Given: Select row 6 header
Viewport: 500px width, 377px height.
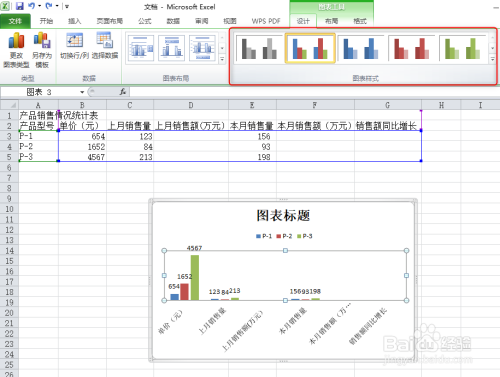Looking at the screenshot, I should click(x=9, y=167).
